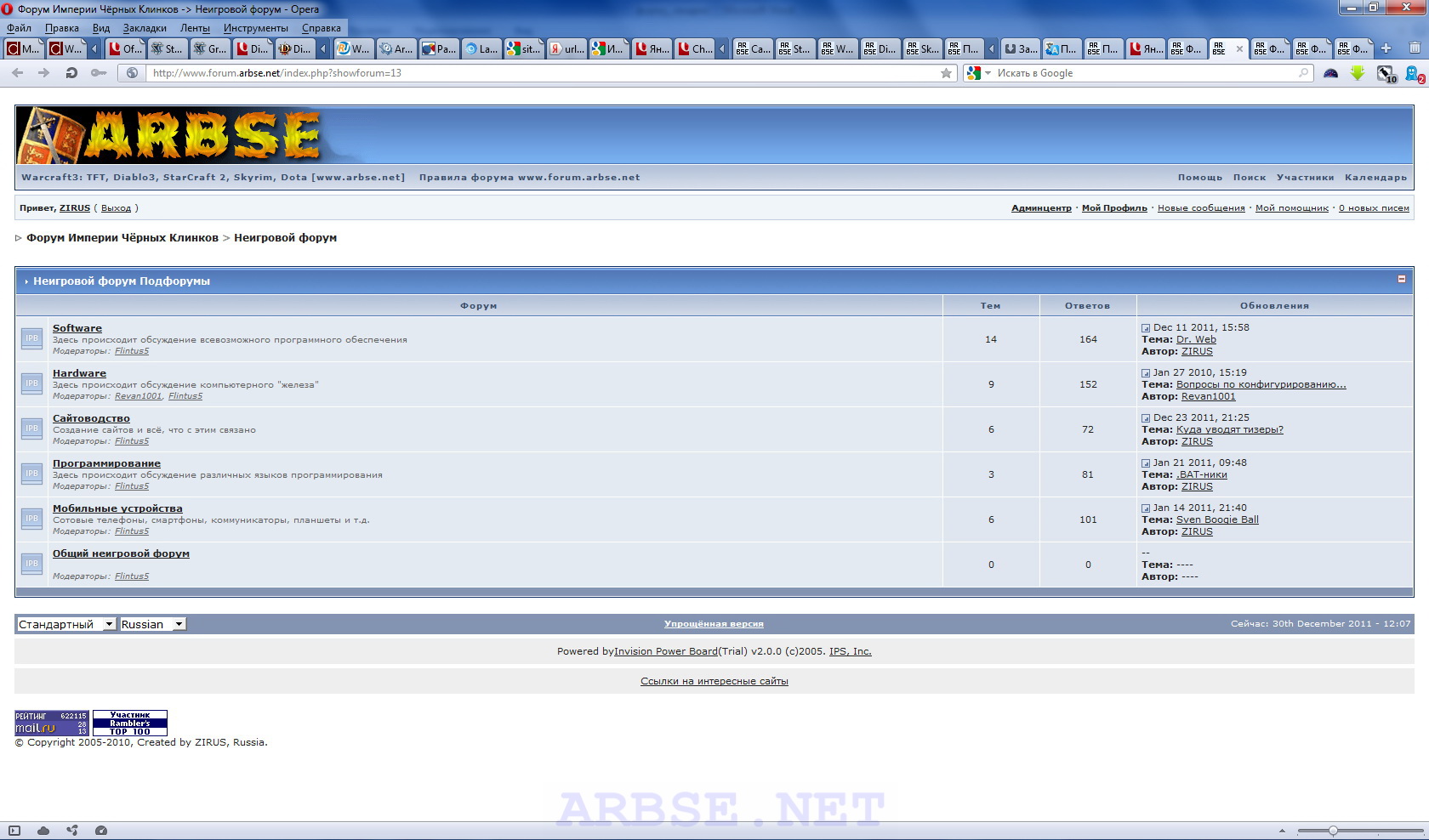Open the Справка menu
The height and width of the screenshot is (840, 1429).
click(322, 28)
